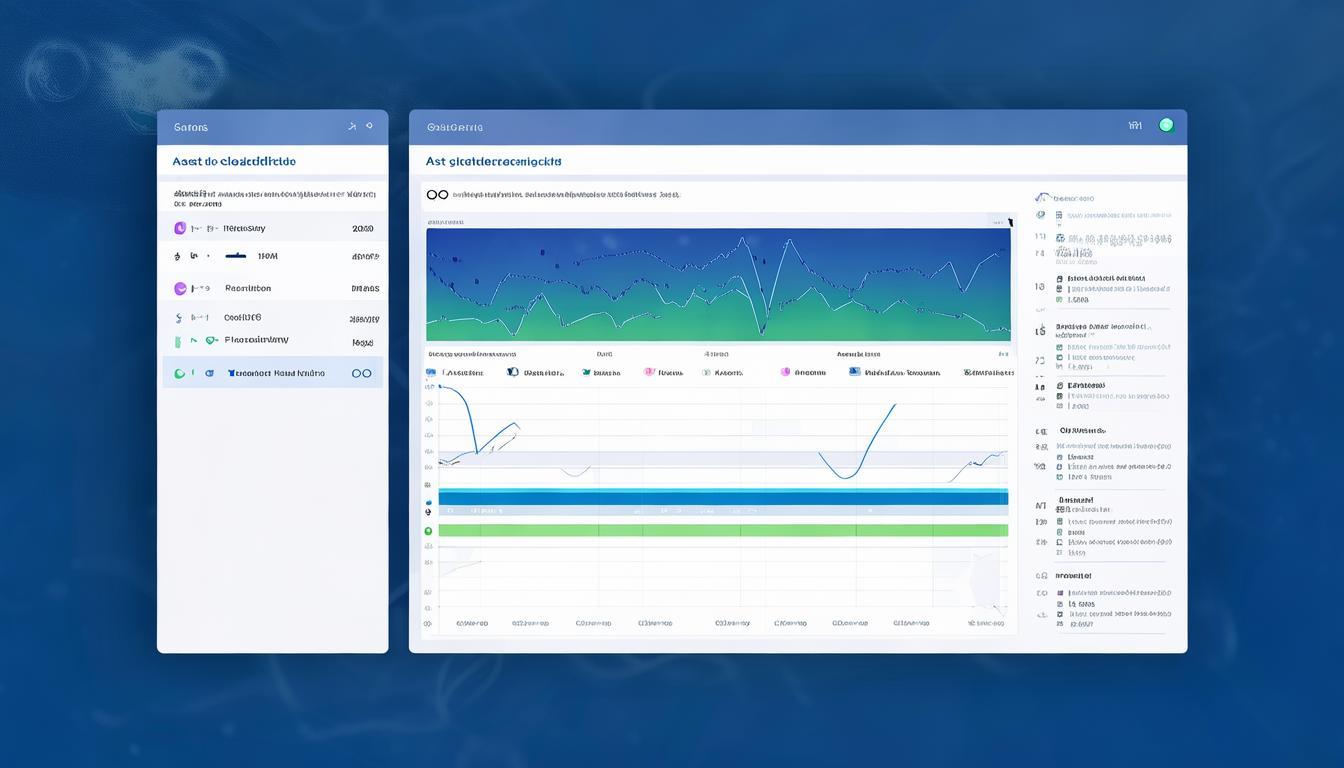Screen dimensions: 1344x768
Task: Toggle the double-circle control above the area chart
Action: coord(437,195)
